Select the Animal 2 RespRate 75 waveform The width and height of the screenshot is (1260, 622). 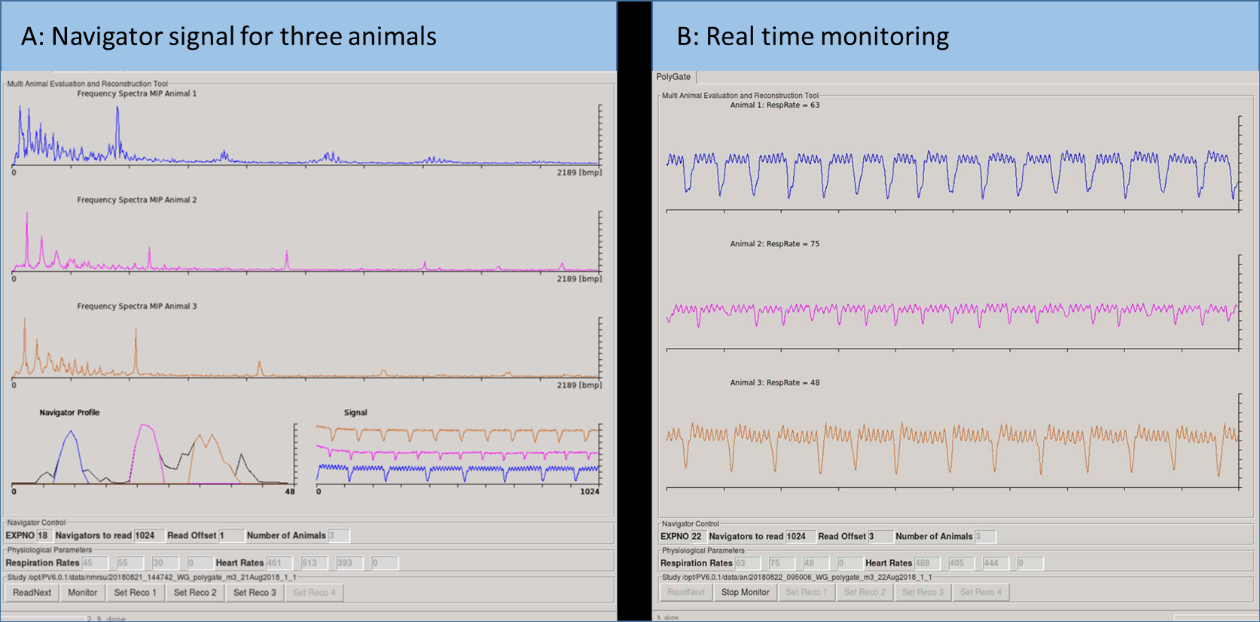coord(950,310)
